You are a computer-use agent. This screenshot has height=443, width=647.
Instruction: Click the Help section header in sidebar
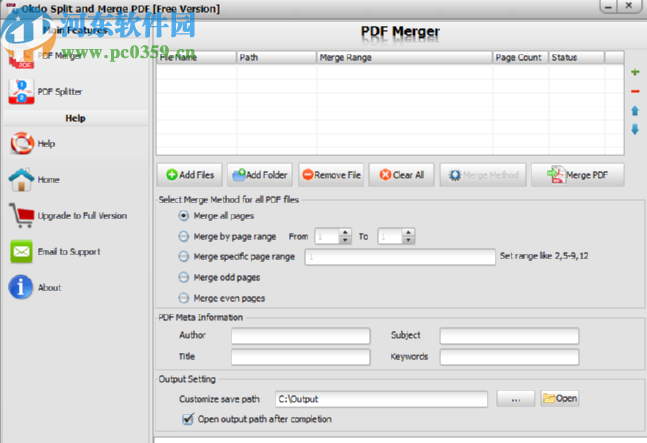pyautogui.click(x=75, y=118)
